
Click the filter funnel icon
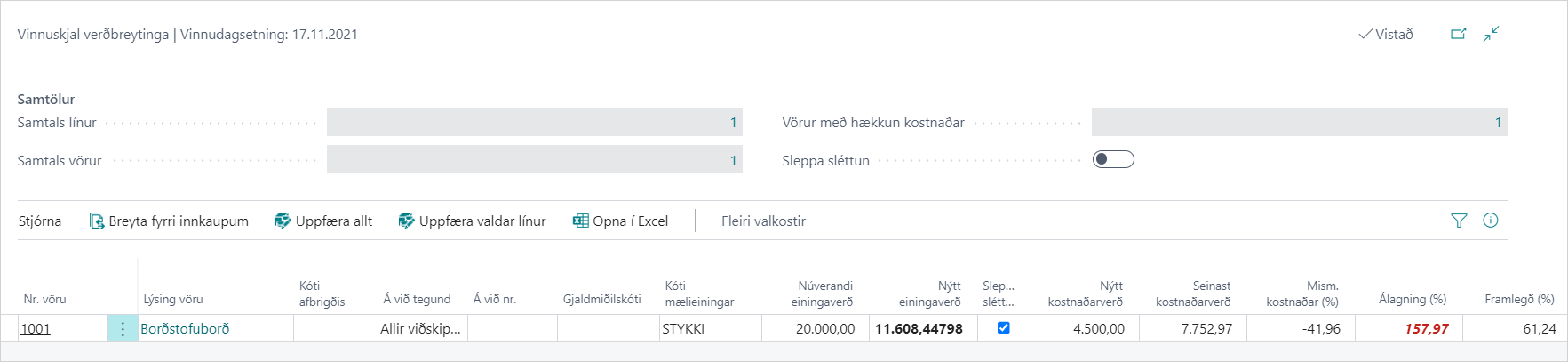(1459, 221)
